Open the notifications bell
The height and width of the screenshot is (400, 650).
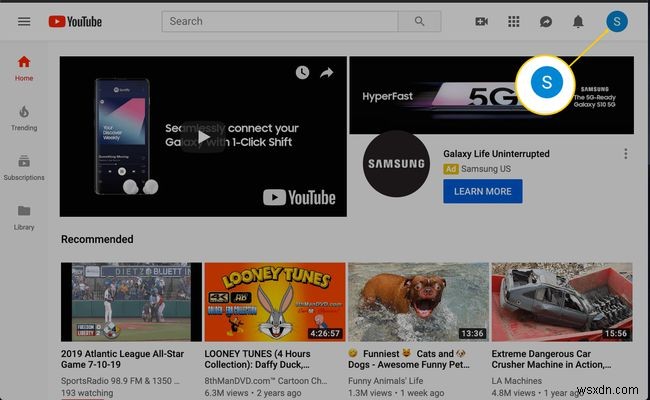point(578,22)
